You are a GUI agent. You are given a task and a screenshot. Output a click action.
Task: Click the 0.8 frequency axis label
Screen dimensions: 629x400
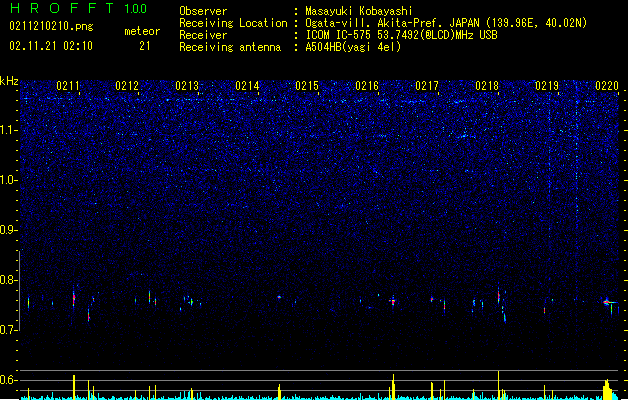(9, 280)
